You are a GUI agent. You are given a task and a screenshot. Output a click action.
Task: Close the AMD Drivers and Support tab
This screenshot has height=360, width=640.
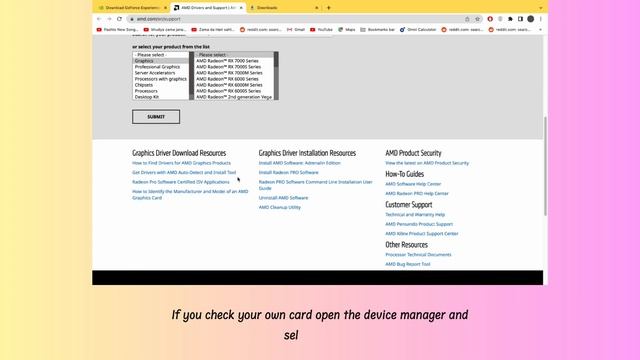click(241, 8)
